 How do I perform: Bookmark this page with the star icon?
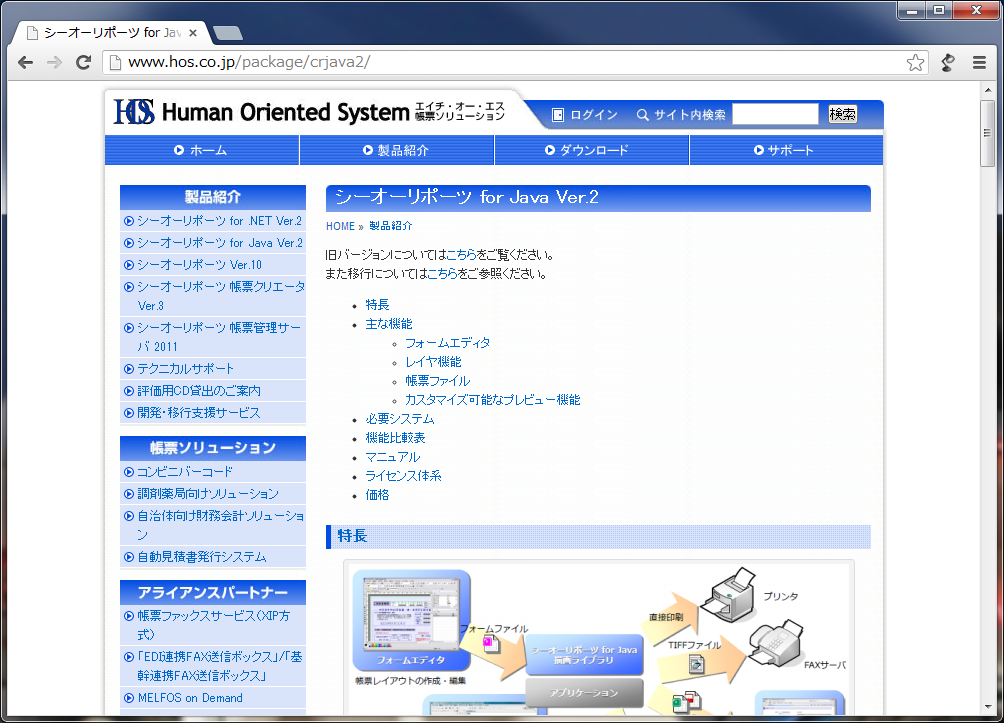[915, 62]
